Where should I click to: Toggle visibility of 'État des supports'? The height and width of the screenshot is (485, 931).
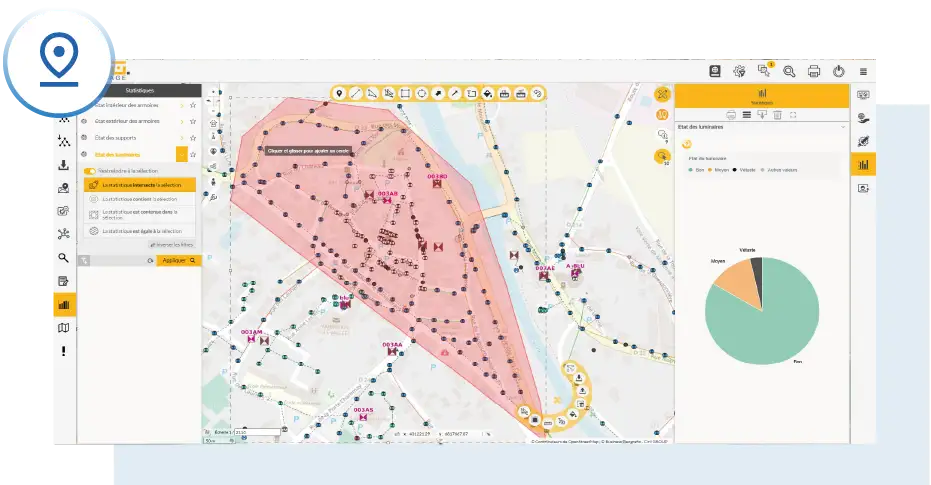[x=84, y=138]
